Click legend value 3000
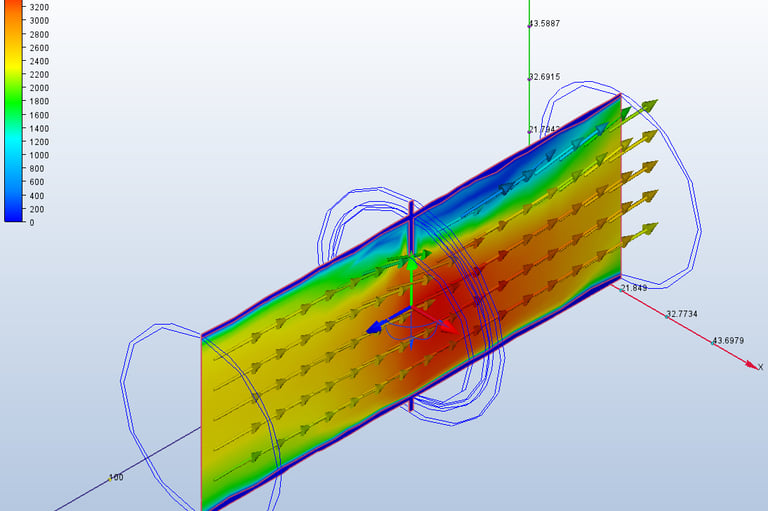Image resolution: width=768 pixels, height=511 pixels. click(39, 21)
